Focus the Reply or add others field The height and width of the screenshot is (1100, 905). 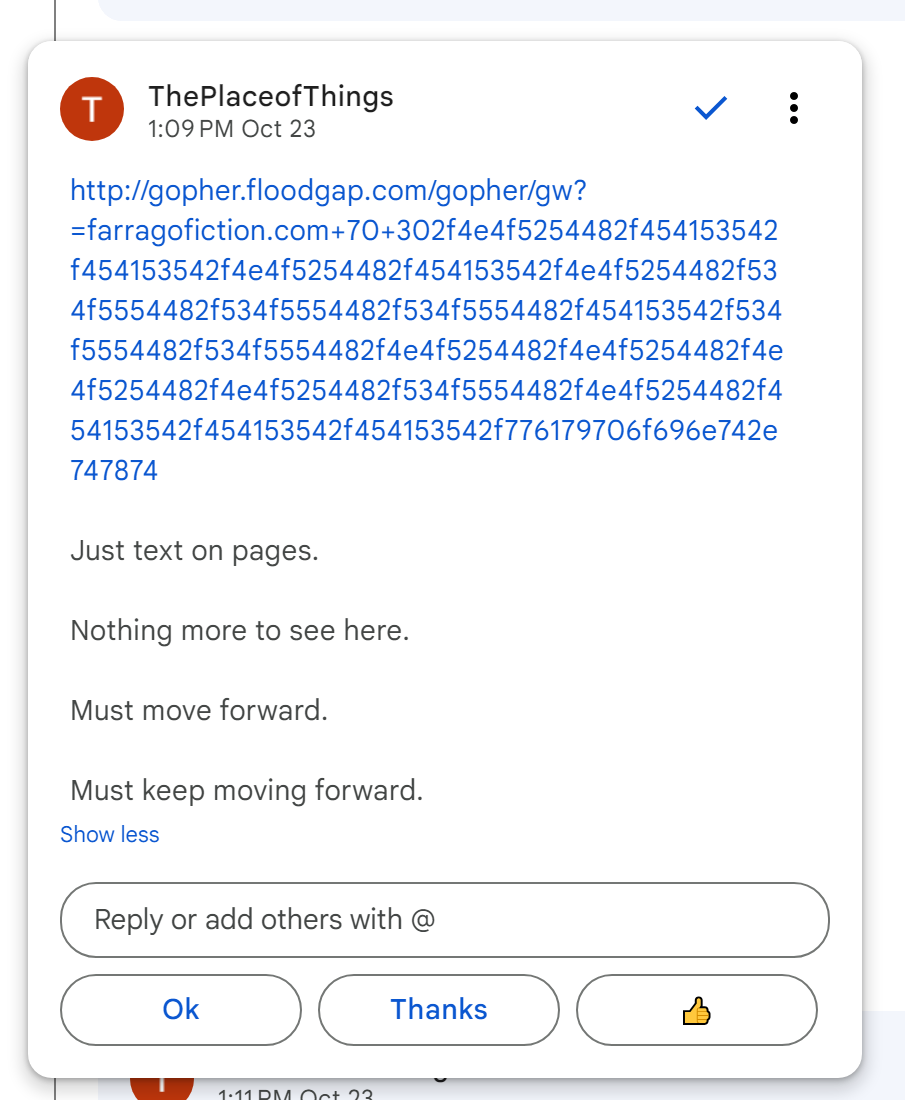pos(445,920)
